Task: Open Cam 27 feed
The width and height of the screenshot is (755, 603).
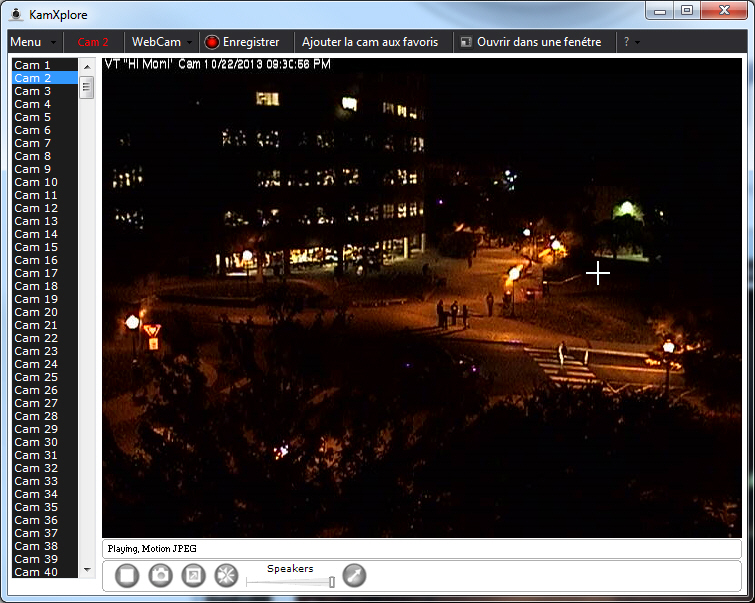Action: pyautogui.click(x=45, y=403)
